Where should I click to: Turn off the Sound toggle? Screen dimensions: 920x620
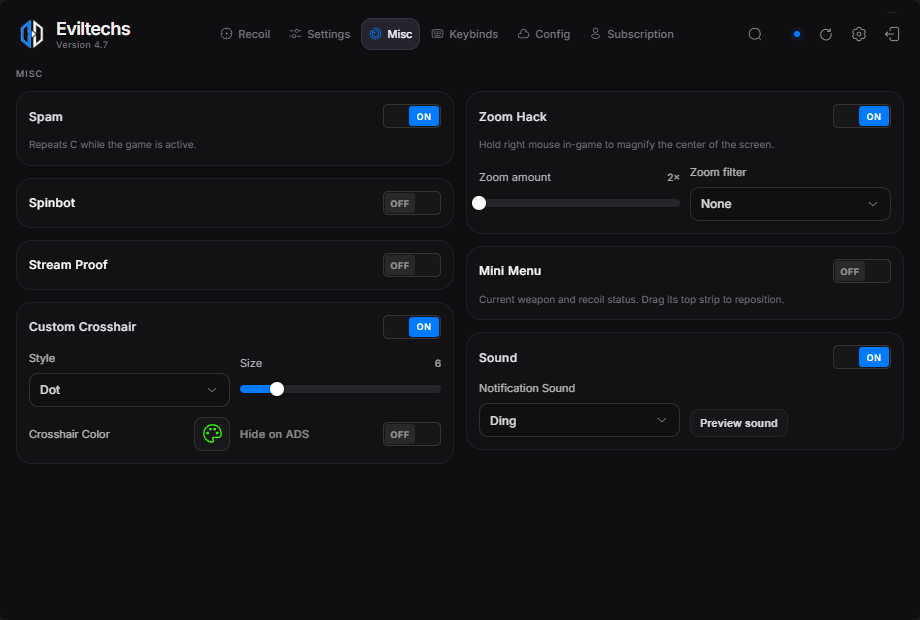(862, 357)
